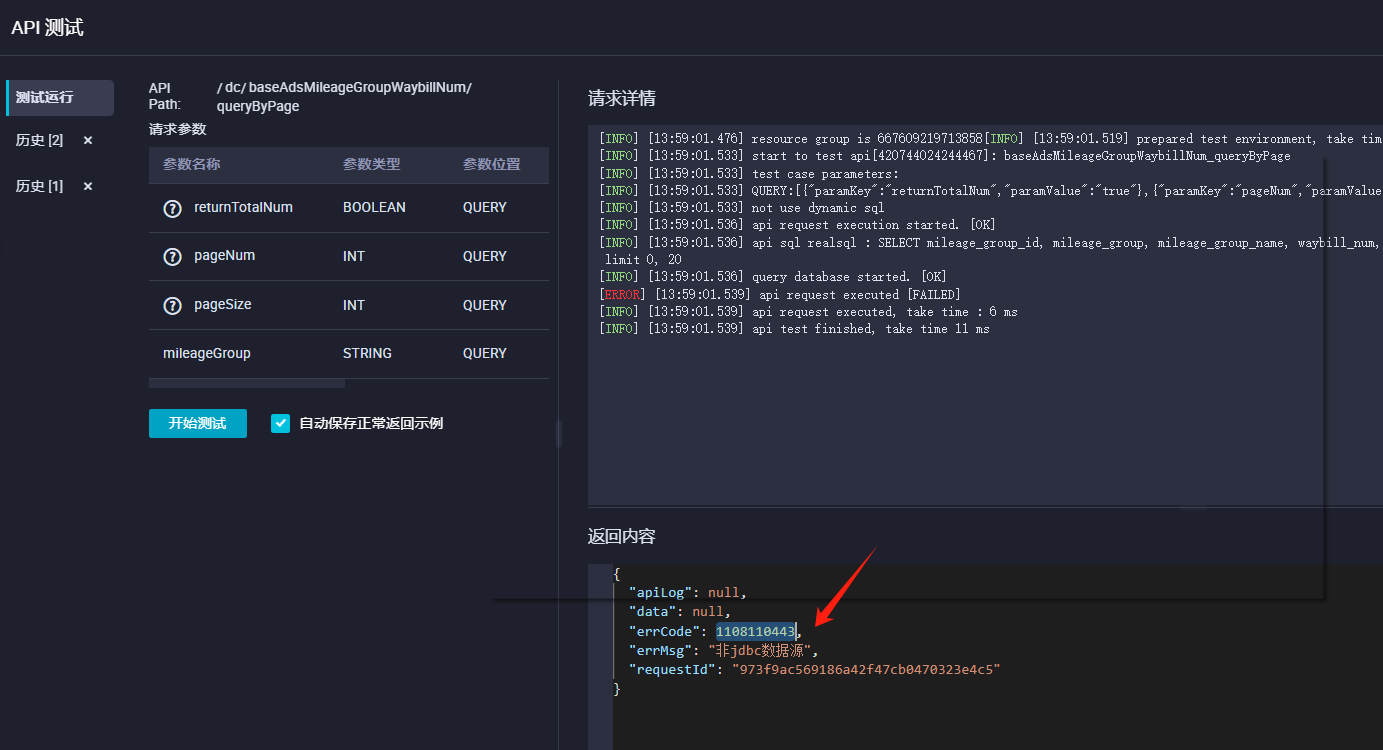Click the BOOLEAN type cell

[x=374, y=207]
